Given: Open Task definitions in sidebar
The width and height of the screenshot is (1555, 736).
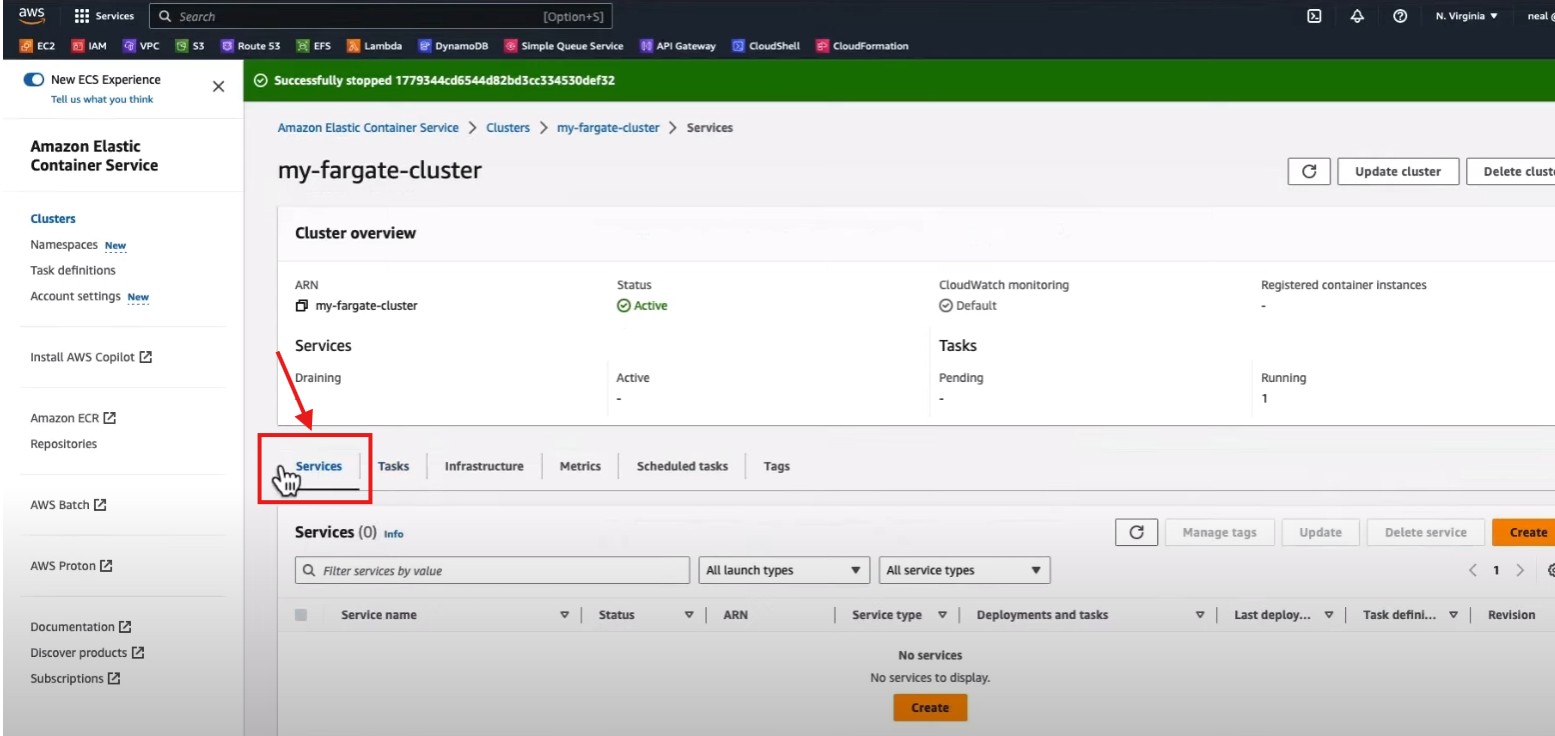Looking at the screenshot, I should (73, 270).
